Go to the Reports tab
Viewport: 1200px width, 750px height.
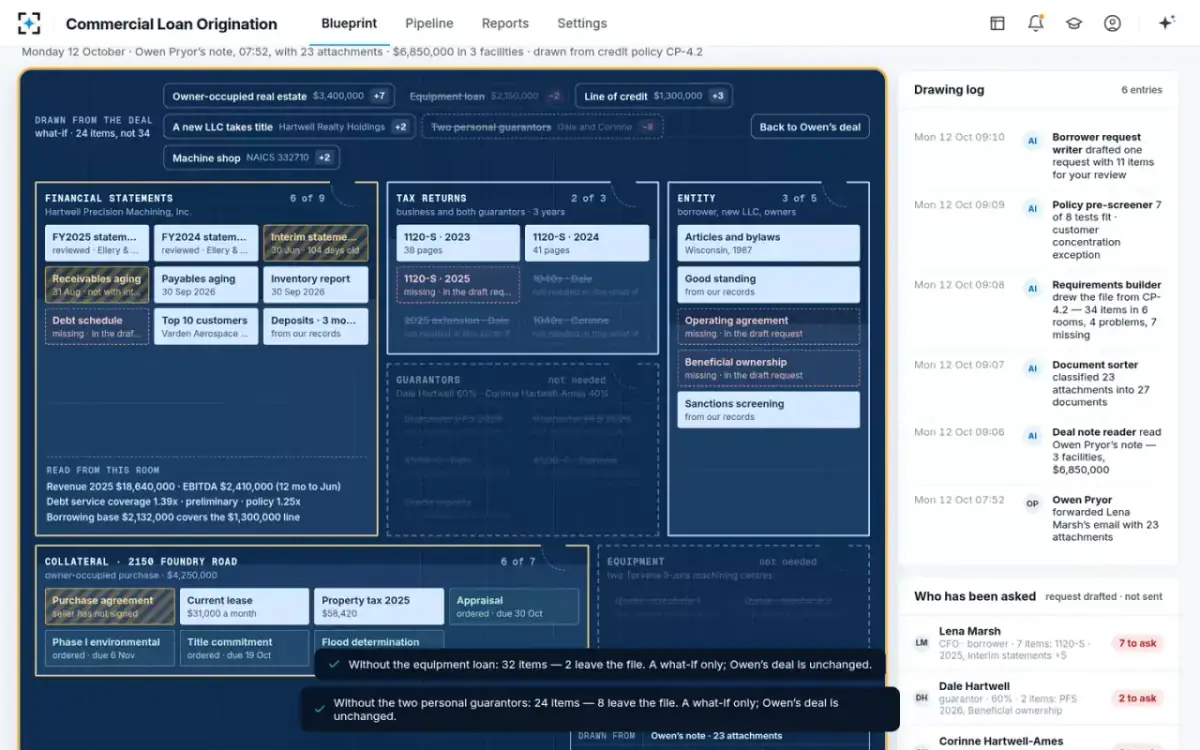[505, 23]
